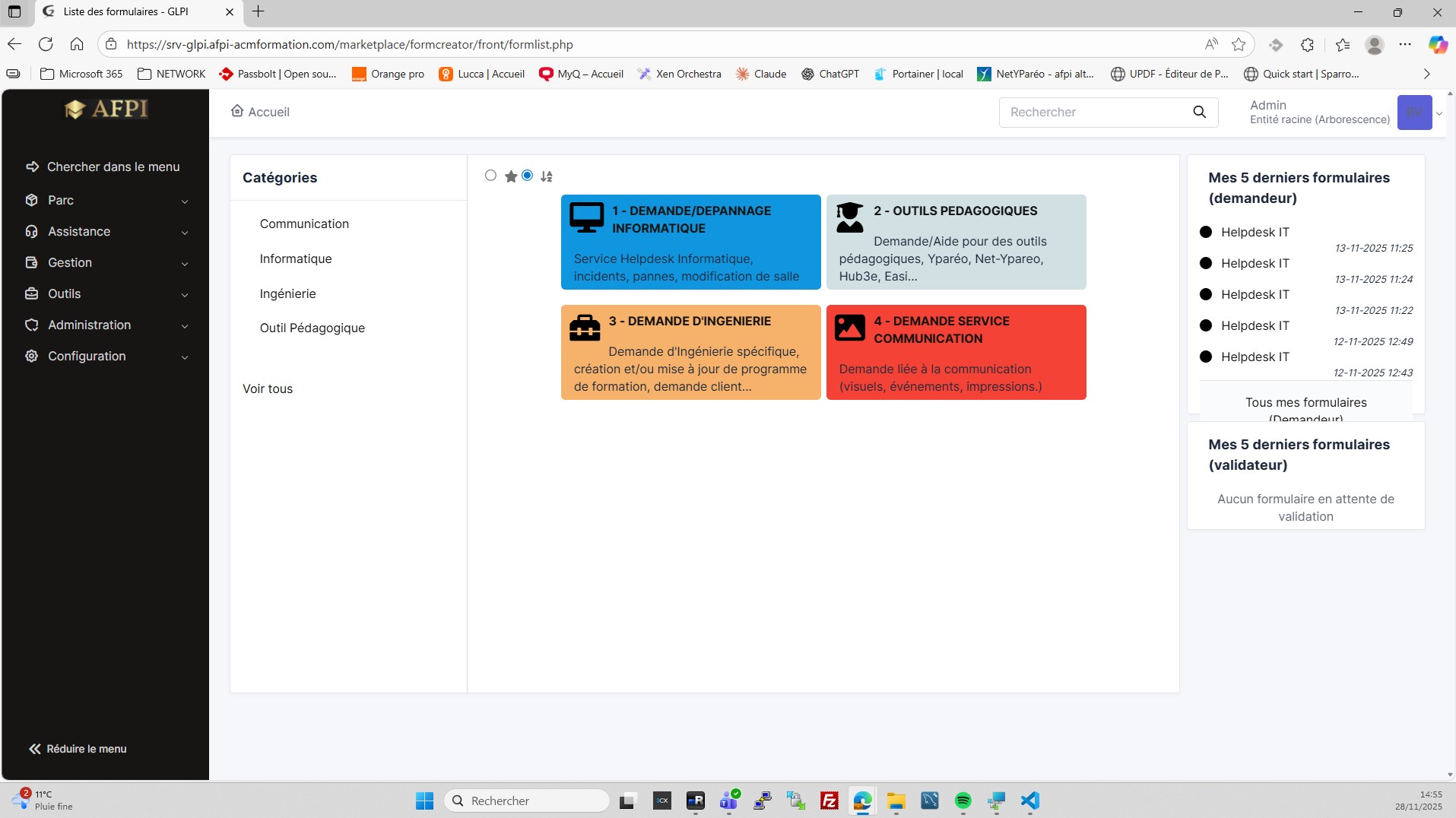The width and height of the screenshot is (1456, 818).
Task: Click the computer monitor icon on Demande/Dépannage tile
Action: (x=586, y=217)
